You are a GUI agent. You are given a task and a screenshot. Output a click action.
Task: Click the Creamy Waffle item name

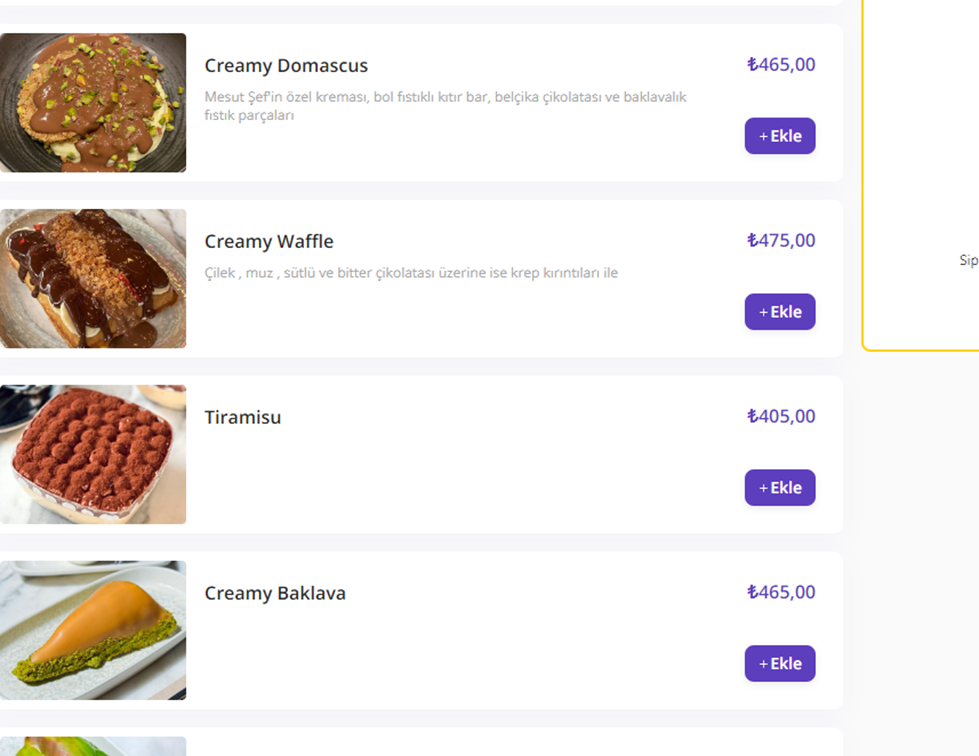[x=269, y=242]
